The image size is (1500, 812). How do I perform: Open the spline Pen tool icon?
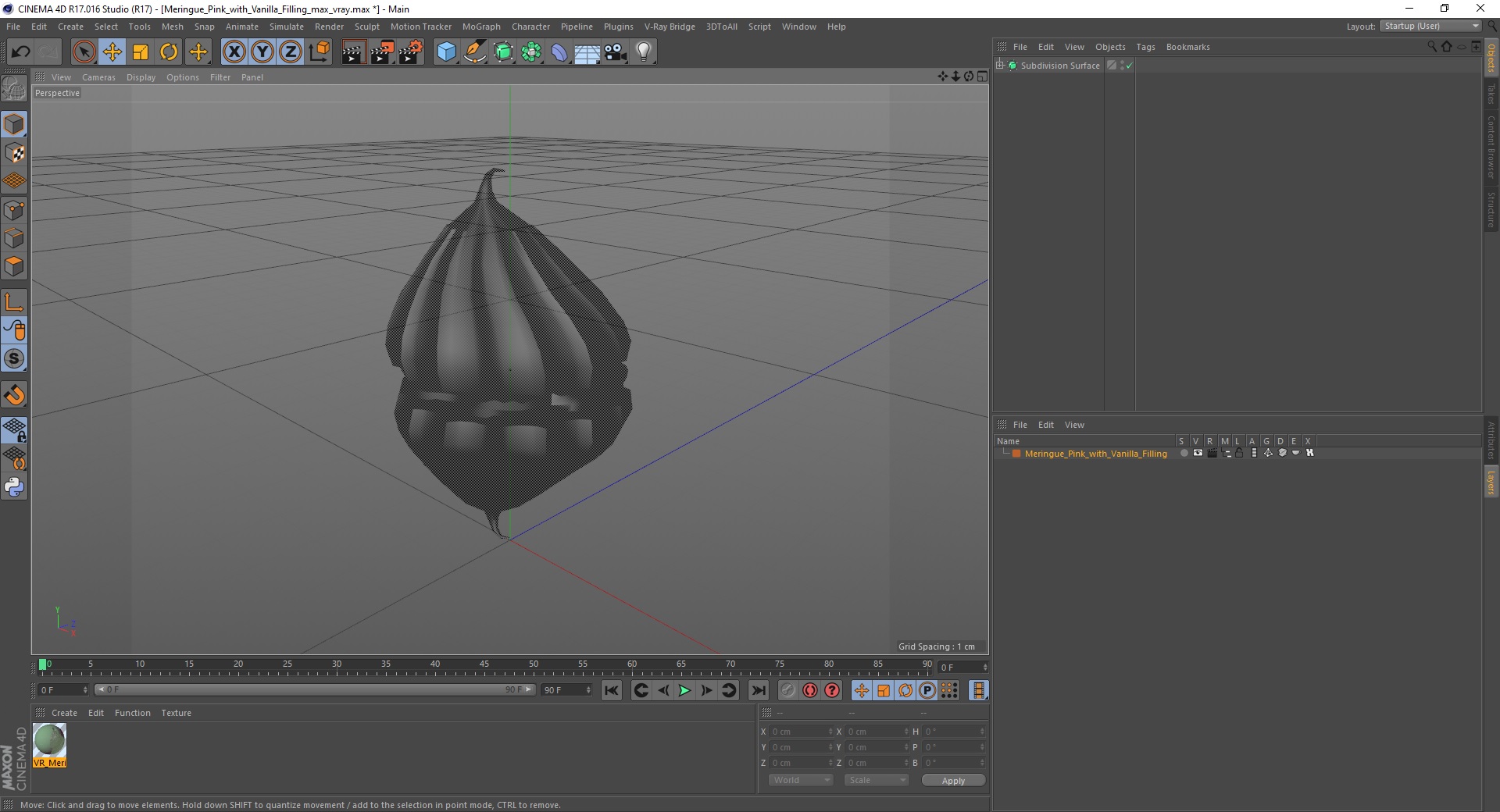(x=475, y=52)
